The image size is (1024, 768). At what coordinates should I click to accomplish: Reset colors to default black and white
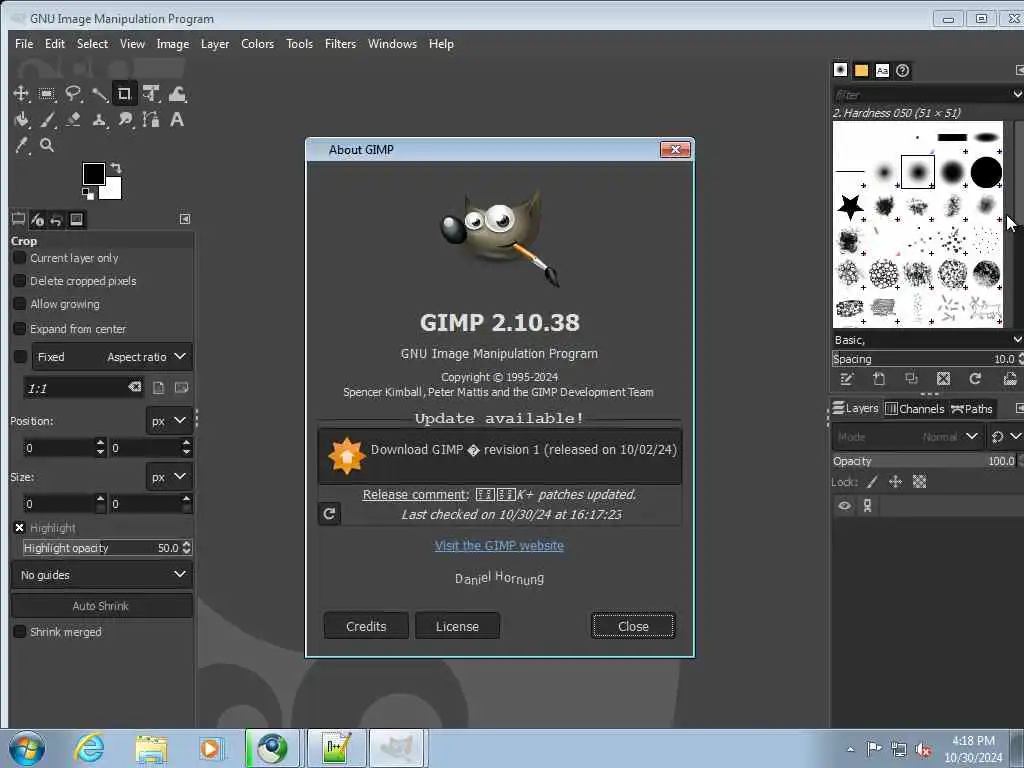88,193
